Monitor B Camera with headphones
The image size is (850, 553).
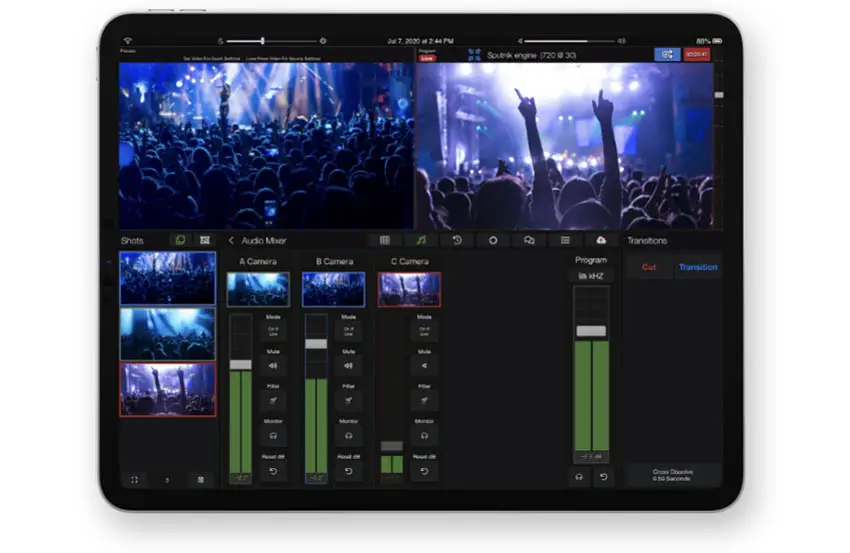pos(349,436)
